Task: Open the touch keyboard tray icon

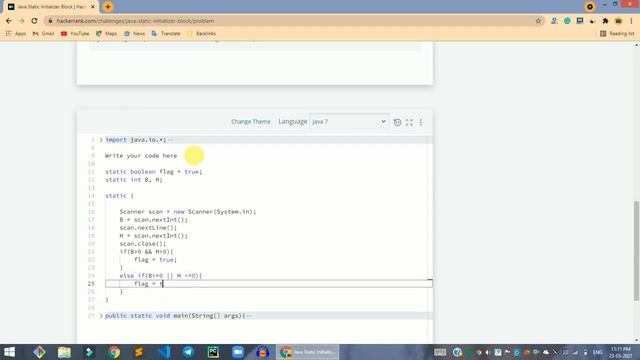Action: [x=440, y=352]
